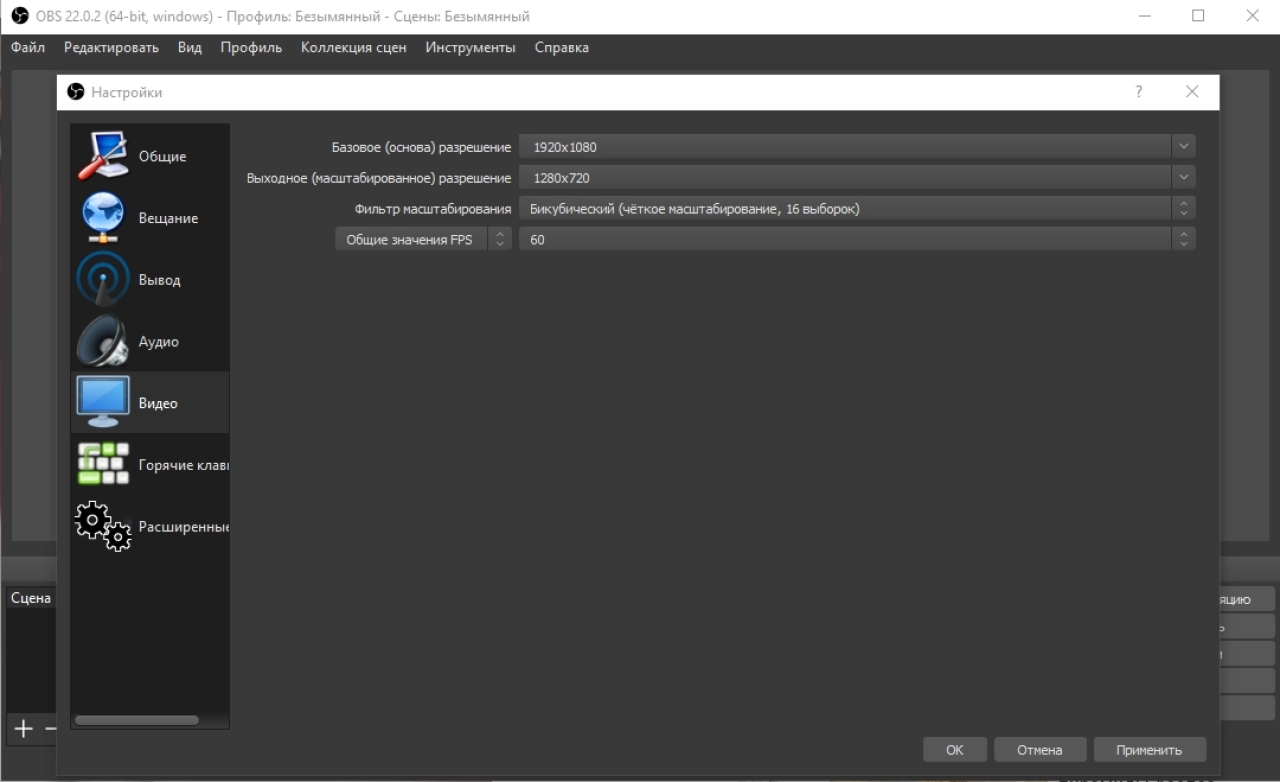Click the Базовое (основа) разрешение label
Viewport: 1280px width, 782px height.
pos(421,147)
